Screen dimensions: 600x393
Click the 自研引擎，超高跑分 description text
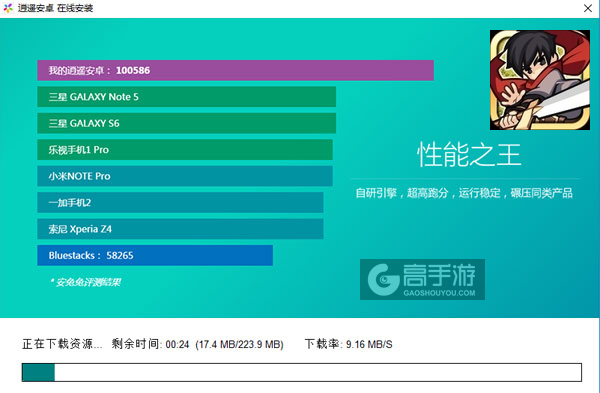click(464, 193)
